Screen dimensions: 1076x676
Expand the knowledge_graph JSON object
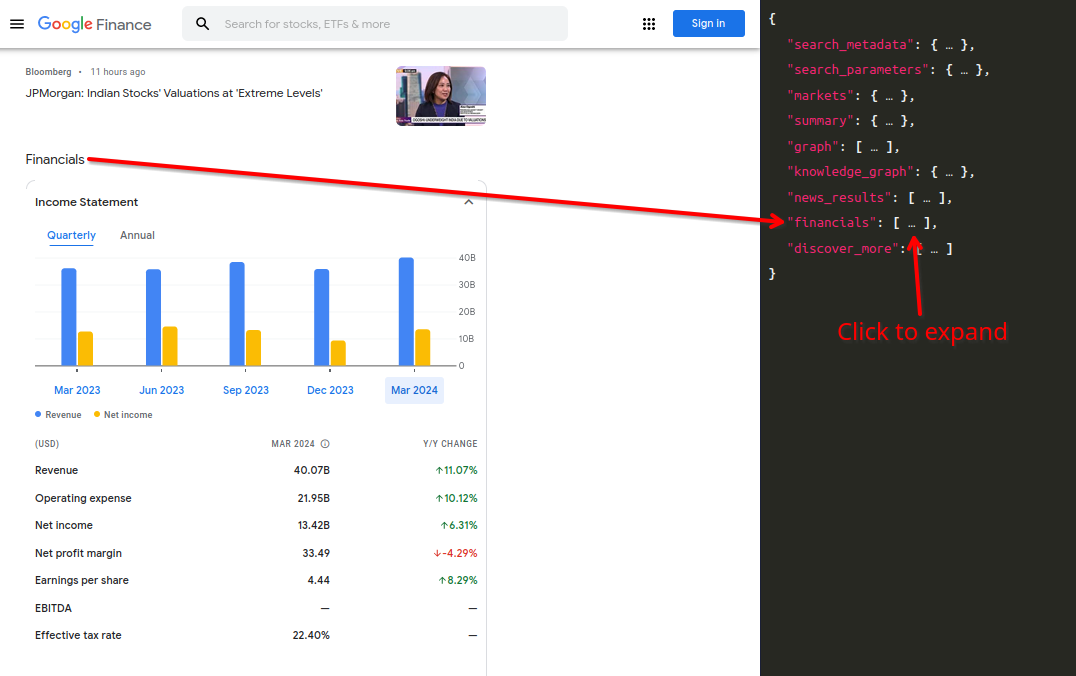(949, 172)
